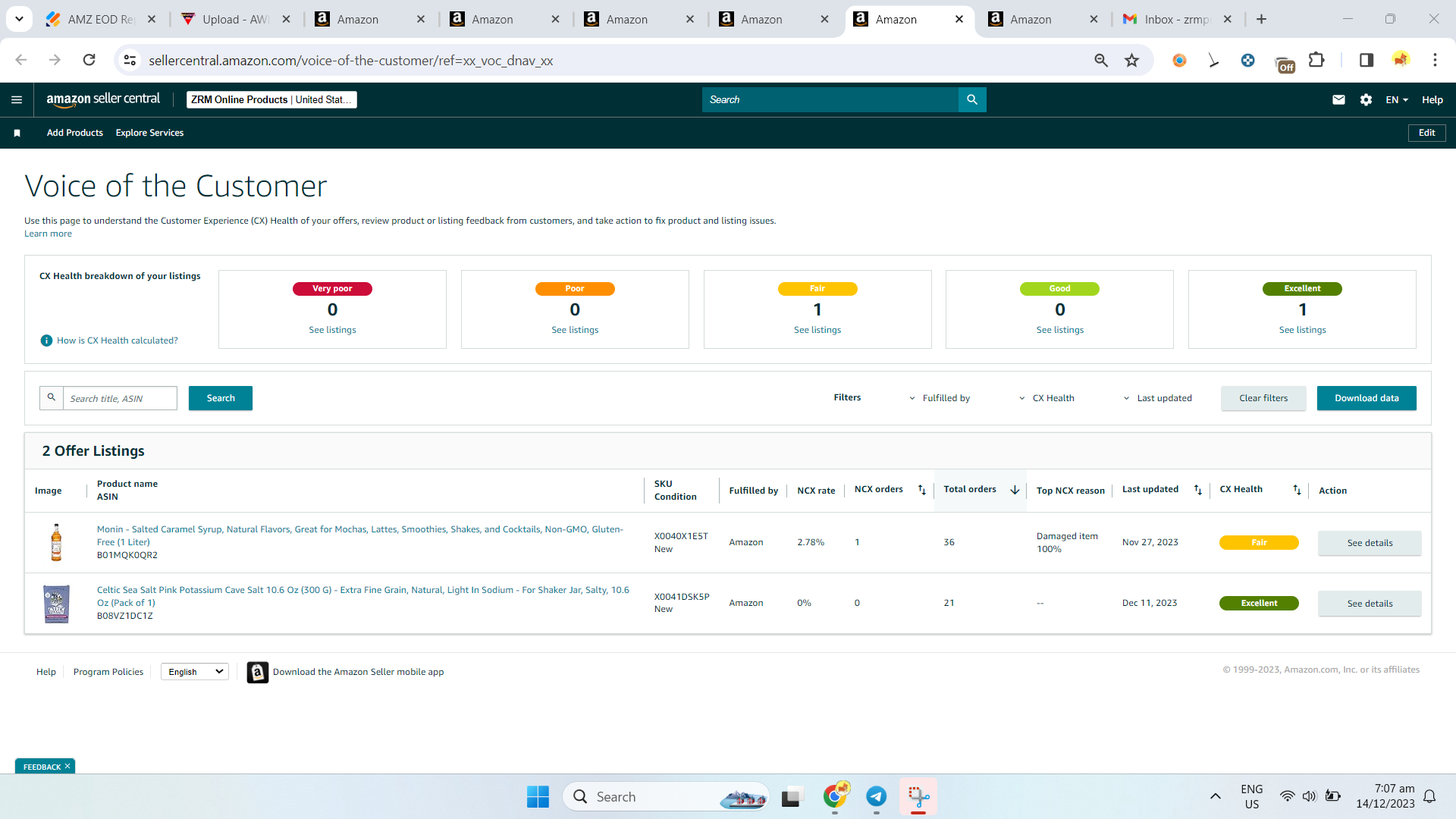
Task: Show hidden icons chevron in system tray
Action: tap(1215, 796)
